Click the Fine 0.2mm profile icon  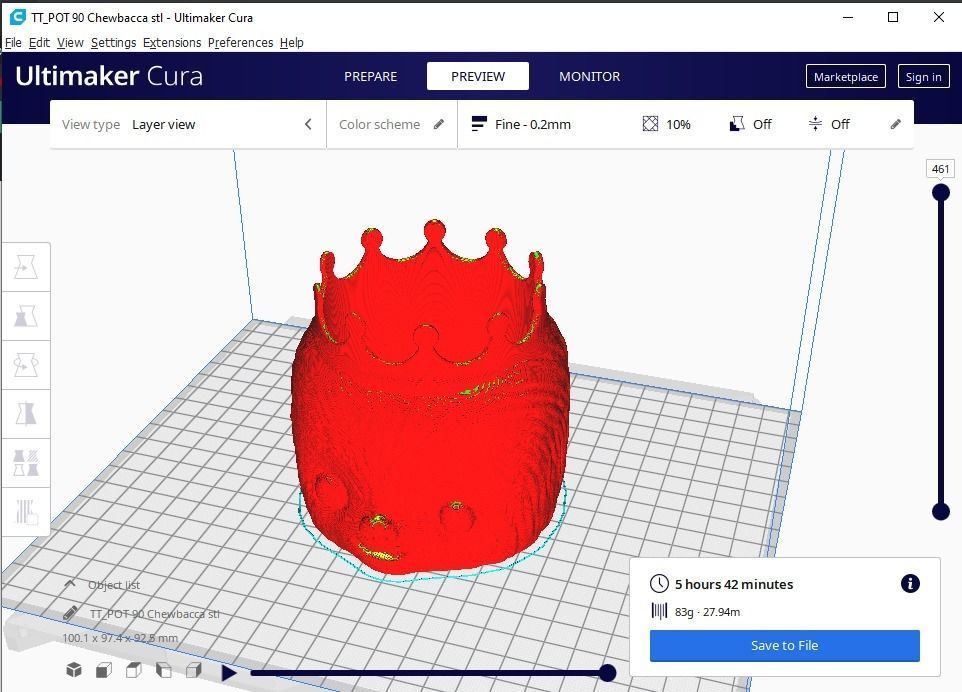(x=479, y=124)
